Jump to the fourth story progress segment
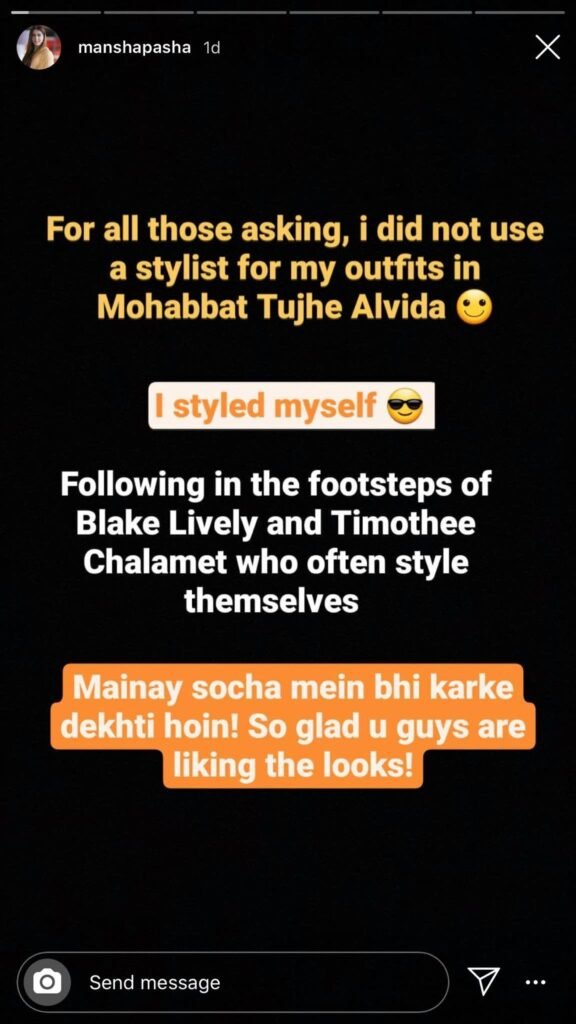 tap(334, 12)
